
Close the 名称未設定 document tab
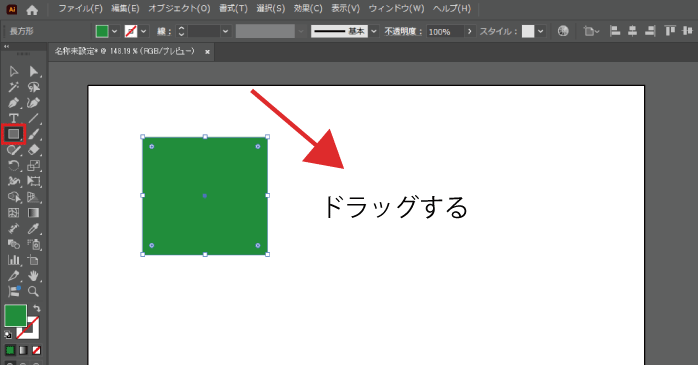(x=207, y=52)
